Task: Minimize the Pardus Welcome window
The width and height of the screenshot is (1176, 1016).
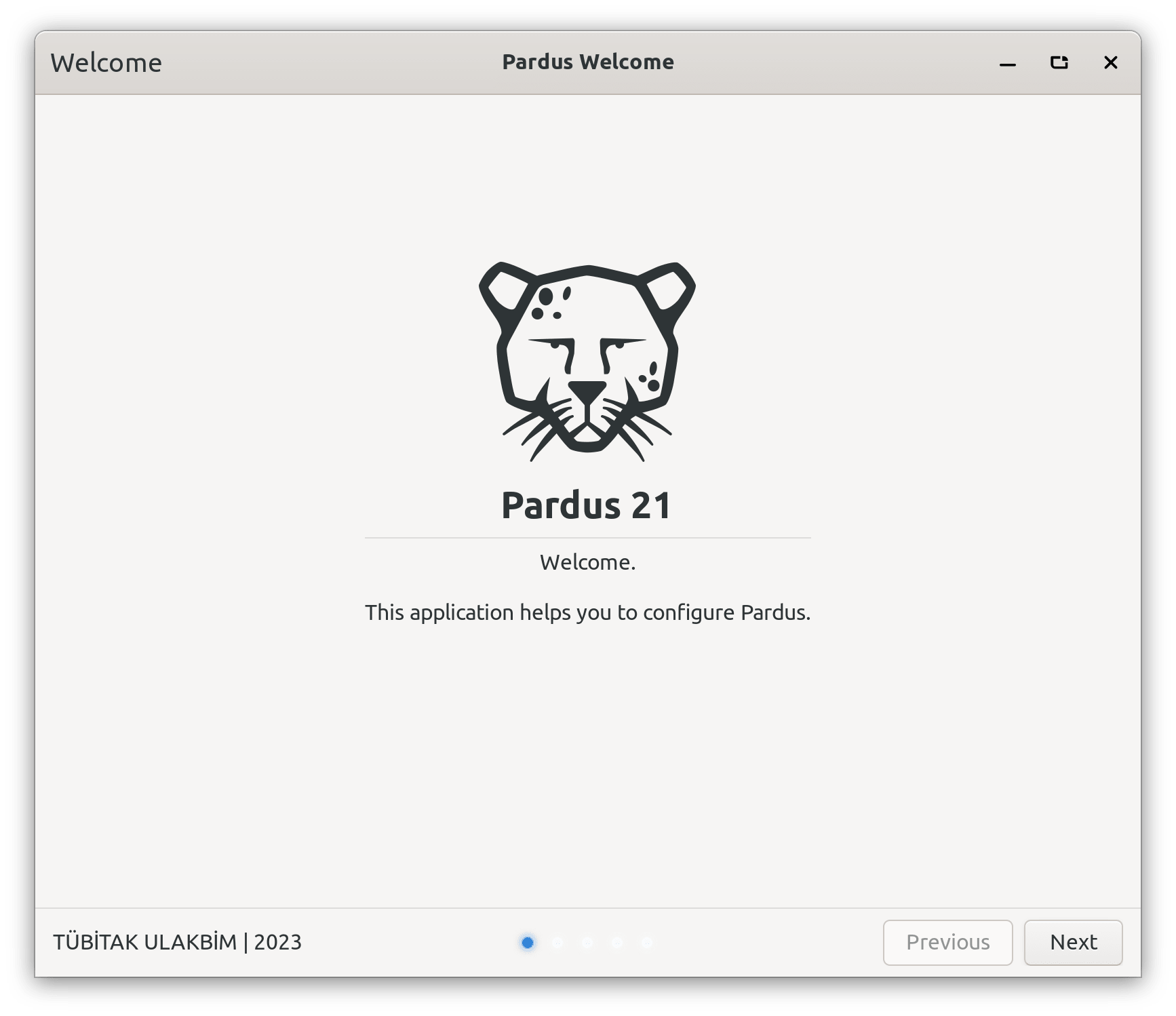Action: (1008, 63)
